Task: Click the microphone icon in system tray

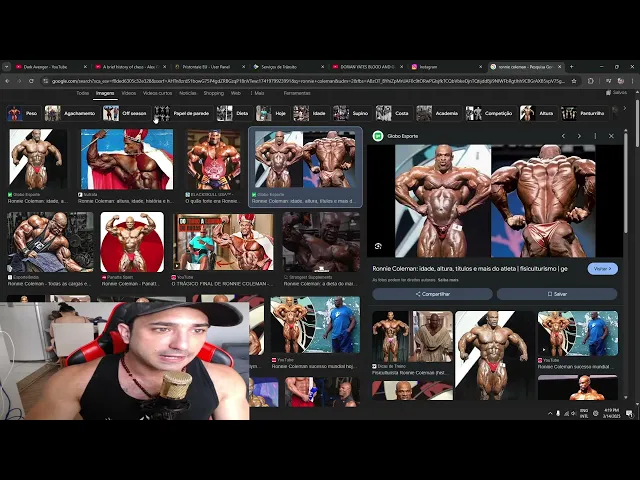Action: coord(558,413)
